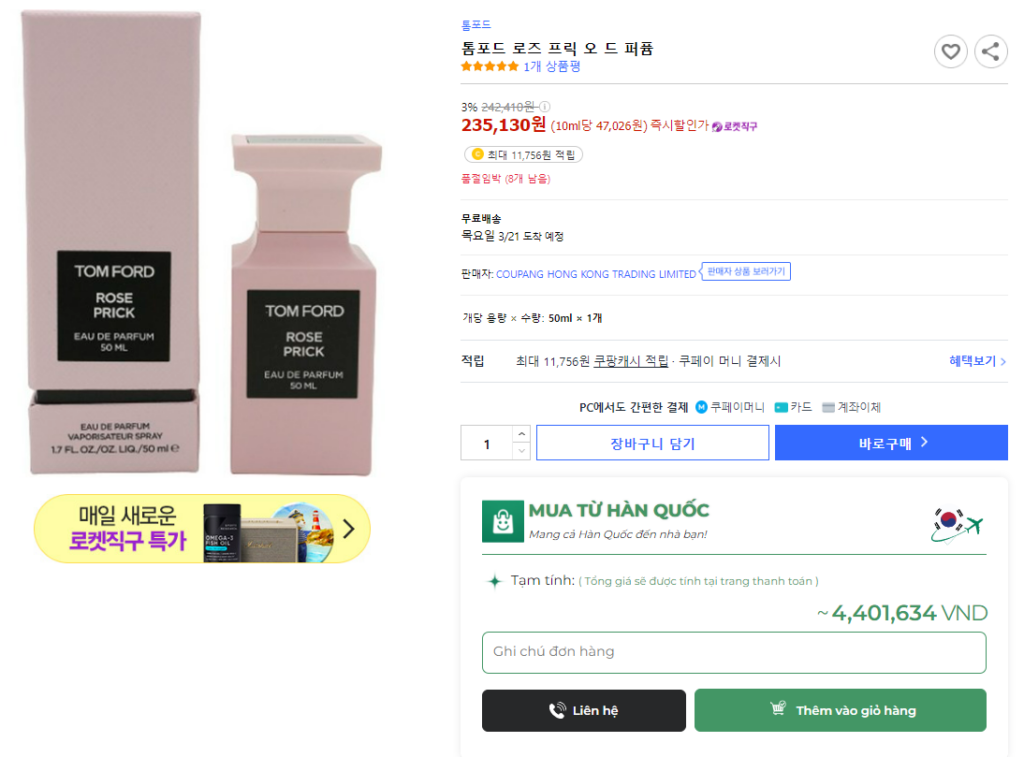
Task: Click the Thêm vào giỏ hàng button
Action: point(840,710)
